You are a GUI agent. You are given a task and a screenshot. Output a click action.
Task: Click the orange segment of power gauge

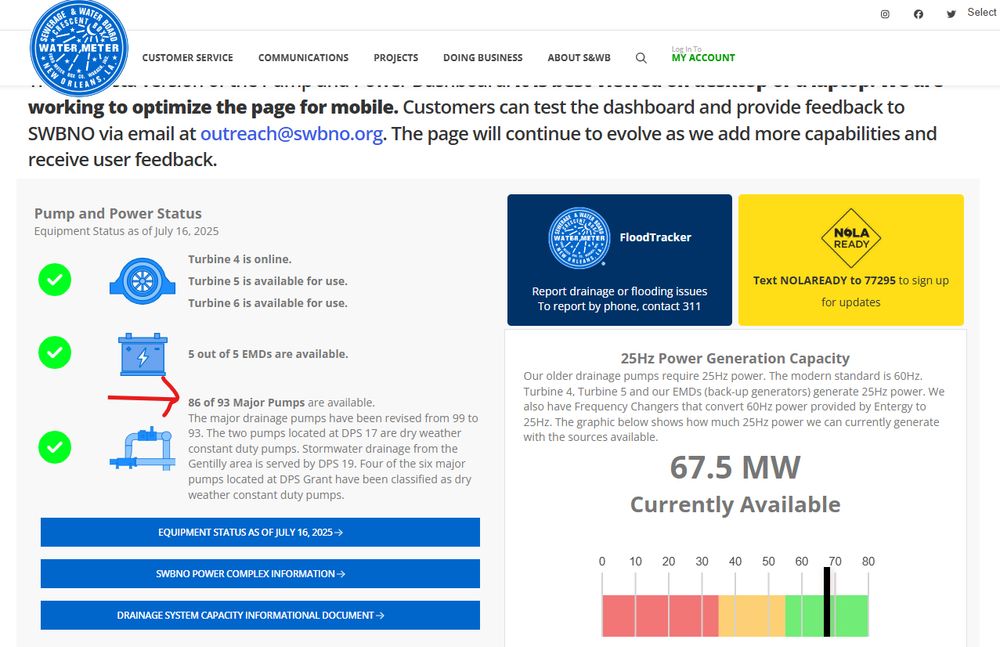coord(752,616)
